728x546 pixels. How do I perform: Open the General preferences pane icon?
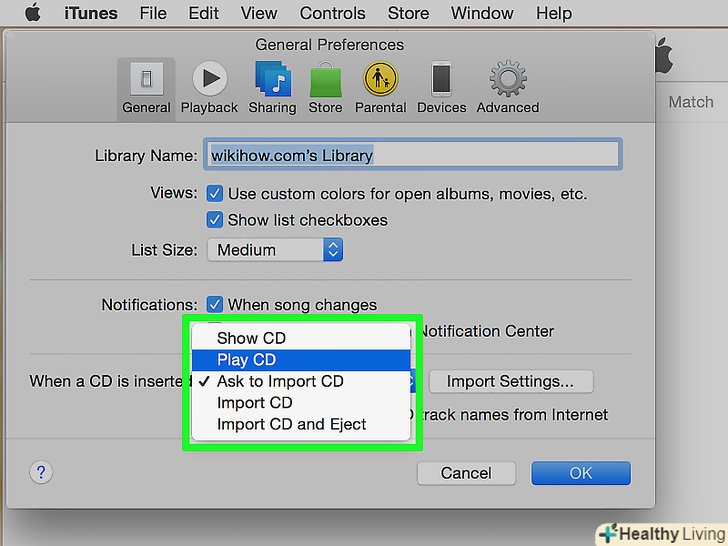click(x=146, y=79)
